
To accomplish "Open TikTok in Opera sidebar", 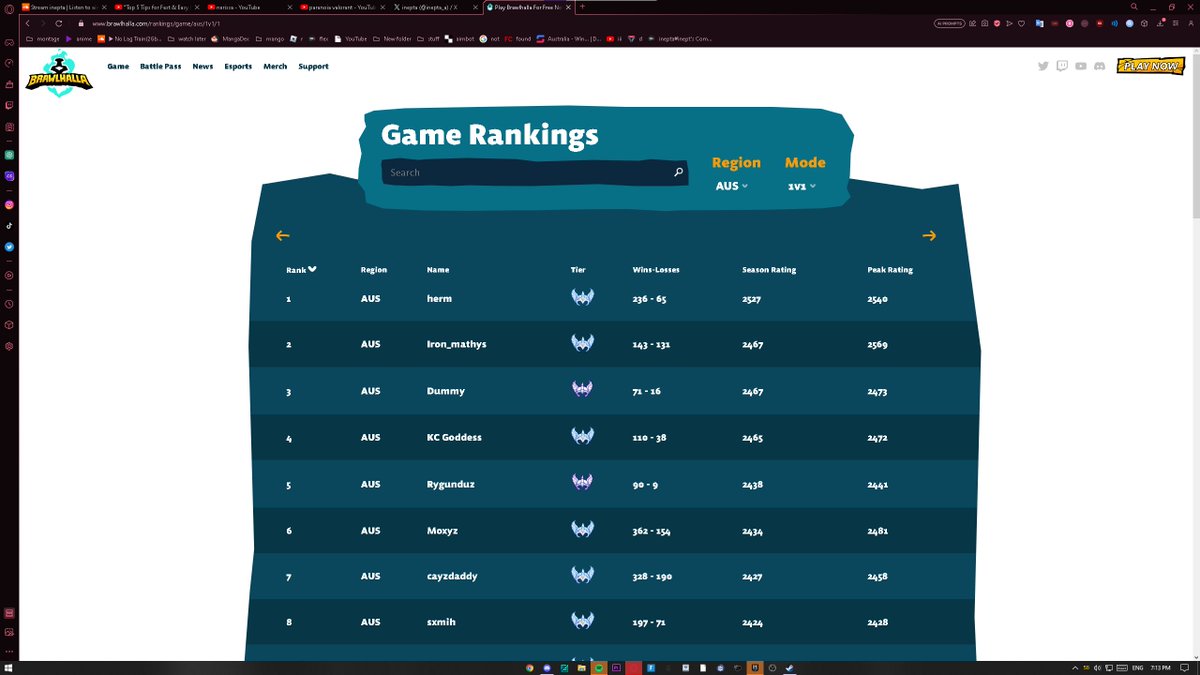I will tap(9, 226).
